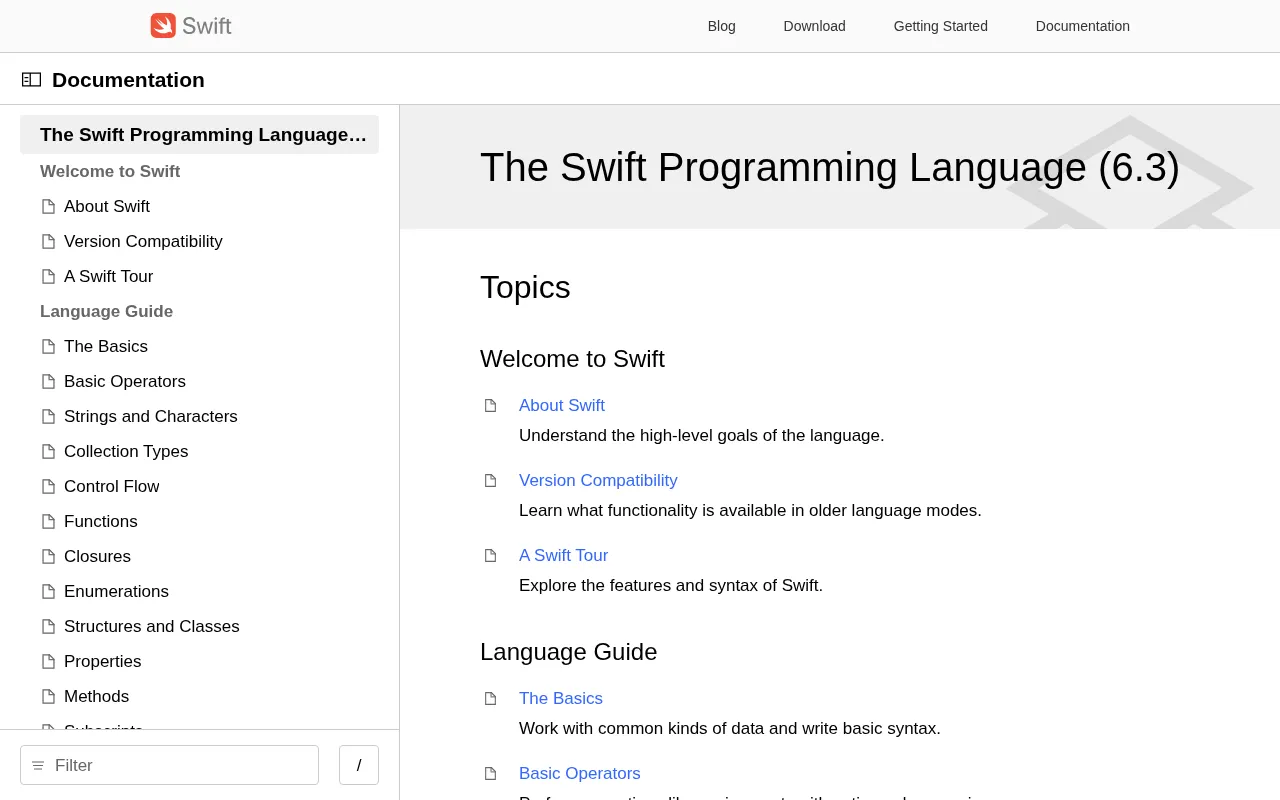Click page icon beside Strings and Characters
1280x800 pixels.
click(48, 417)
